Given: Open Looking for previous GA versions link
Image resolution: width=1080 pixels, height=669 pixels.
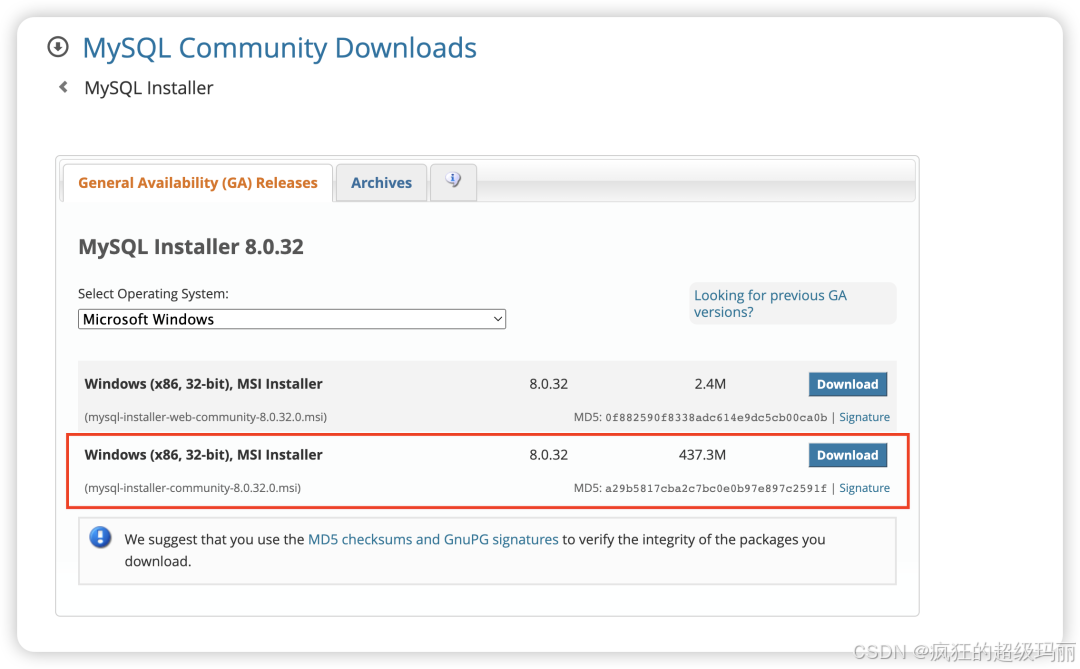Looking at the screenshot, I should tap(770, 303).
